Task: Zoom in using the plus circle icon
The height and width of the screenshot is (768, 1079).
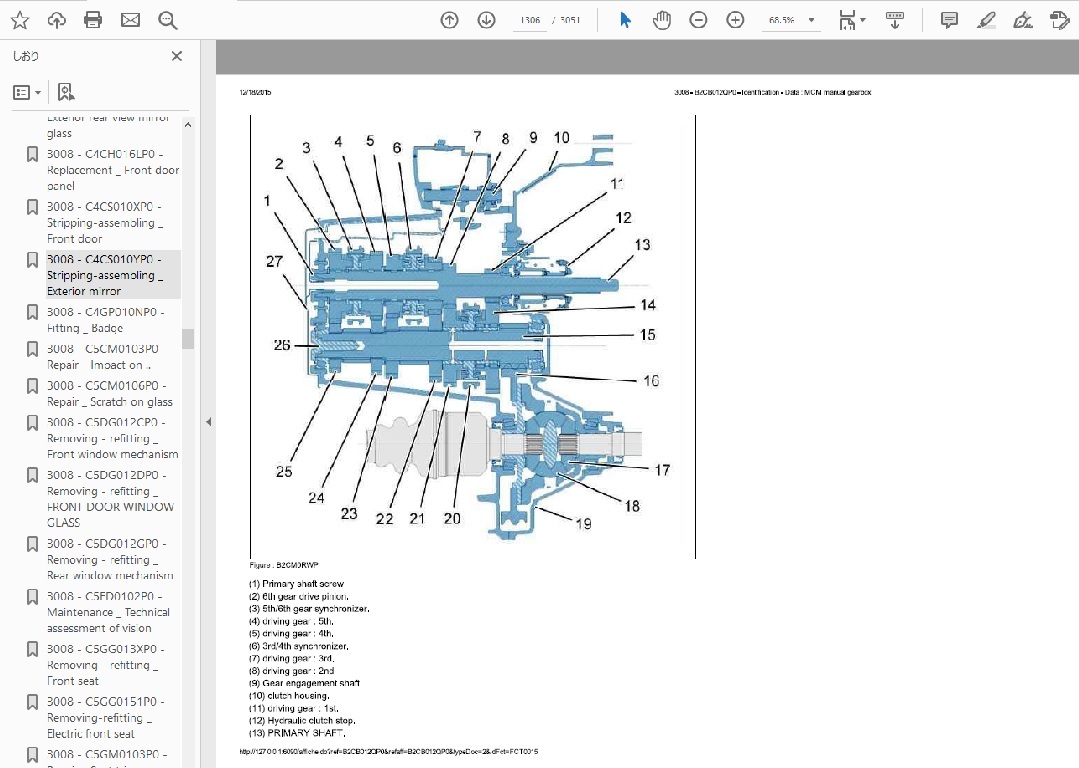Action: 736,20
